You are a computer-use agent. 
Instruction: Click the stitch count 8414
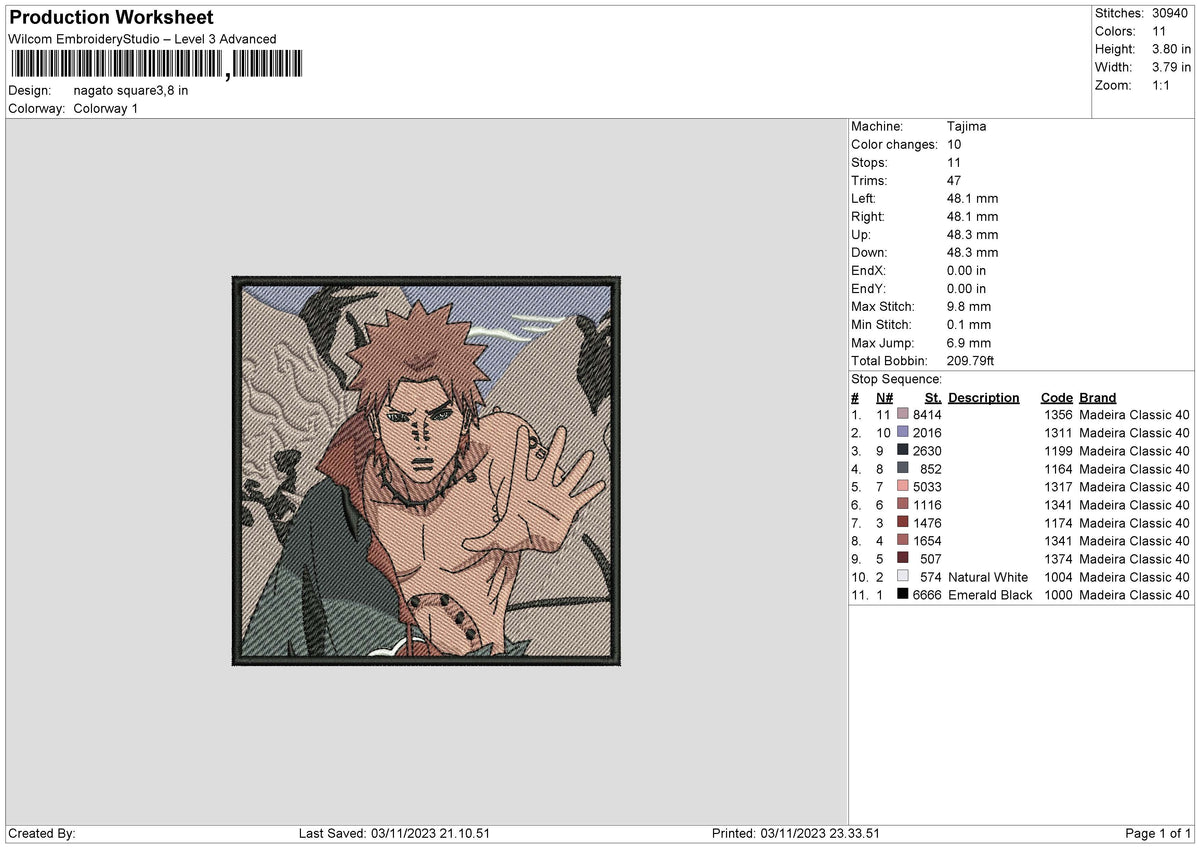927,415
